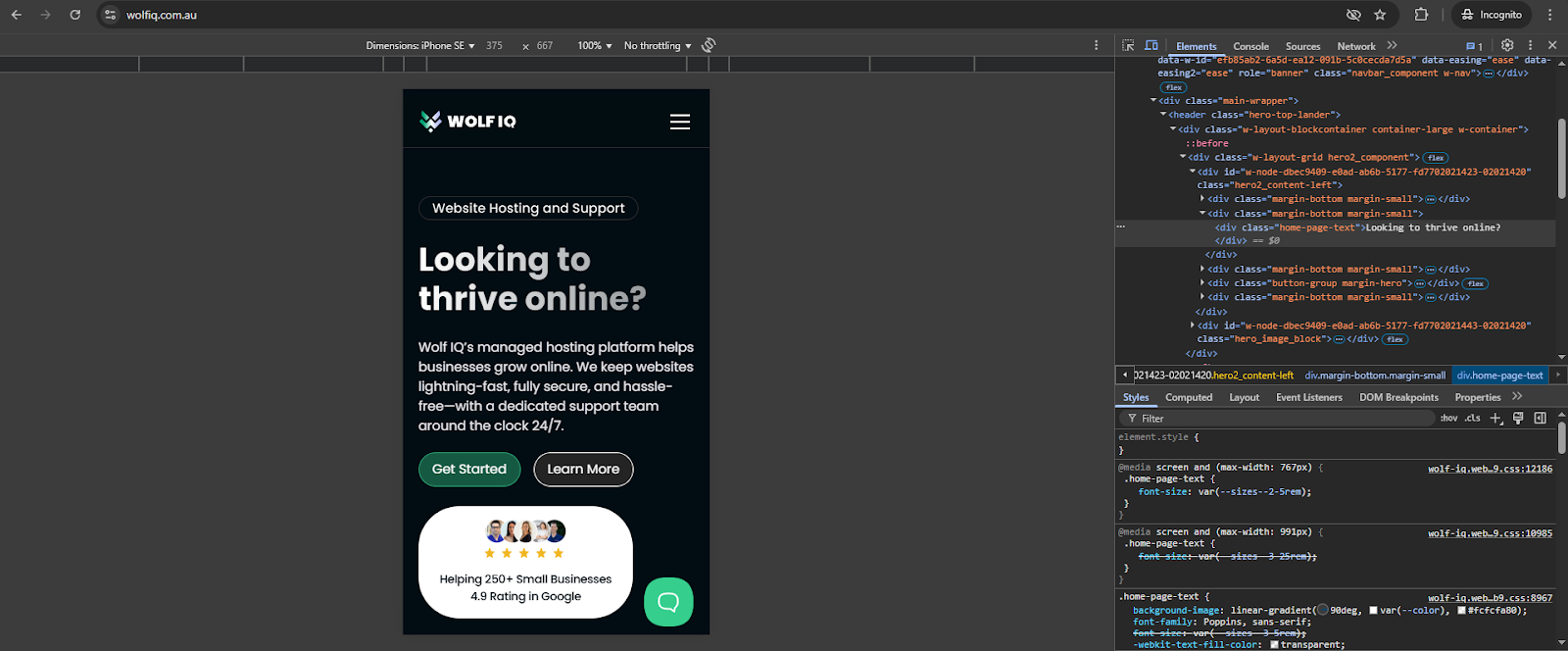The image size is (1568, 651).
Task: Toggle the device toolbar icon in DevTools
Action: (1151, 45)
